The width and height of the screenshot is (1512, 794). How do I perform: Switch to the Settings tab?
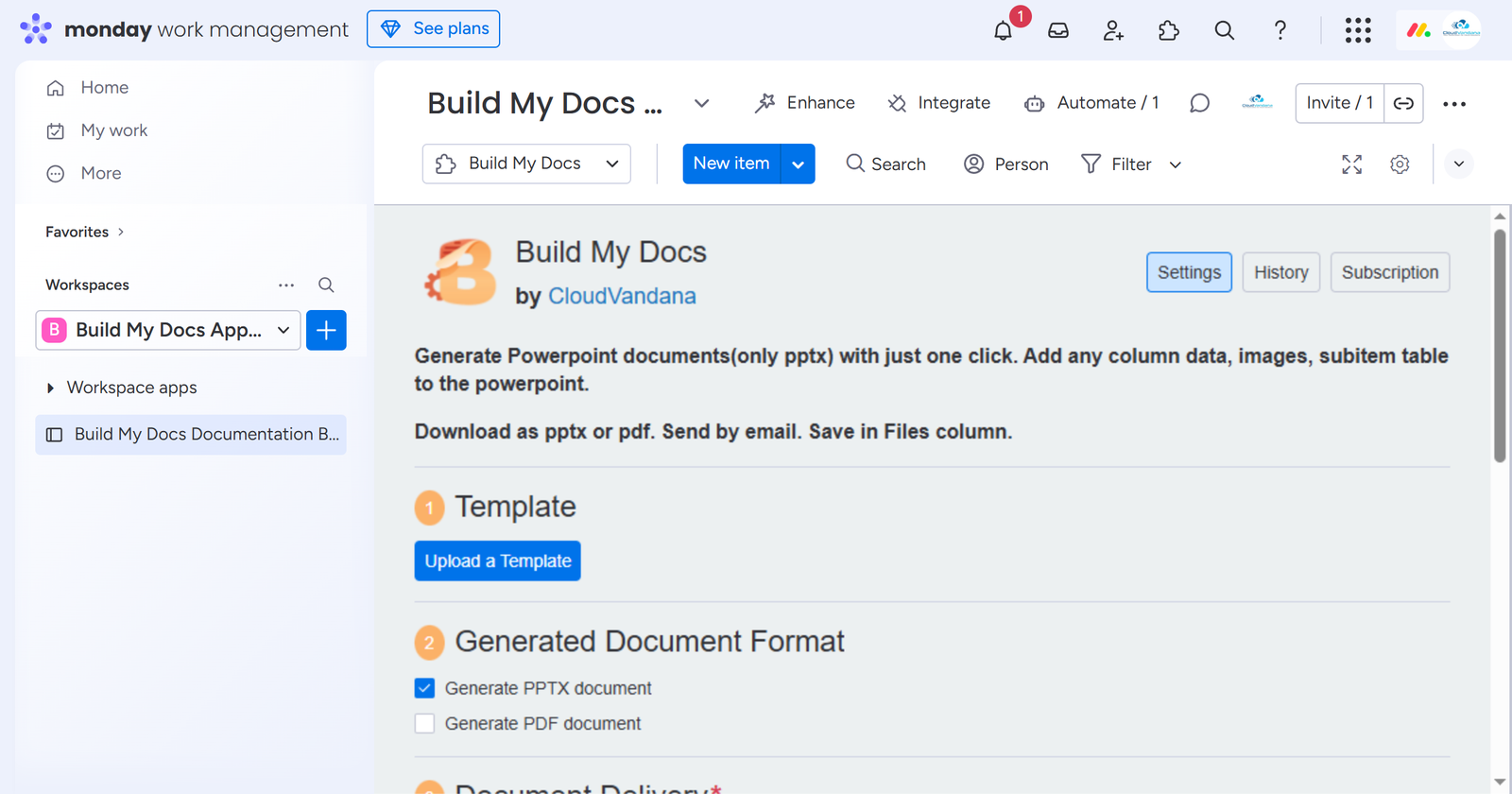(1189, 272)
